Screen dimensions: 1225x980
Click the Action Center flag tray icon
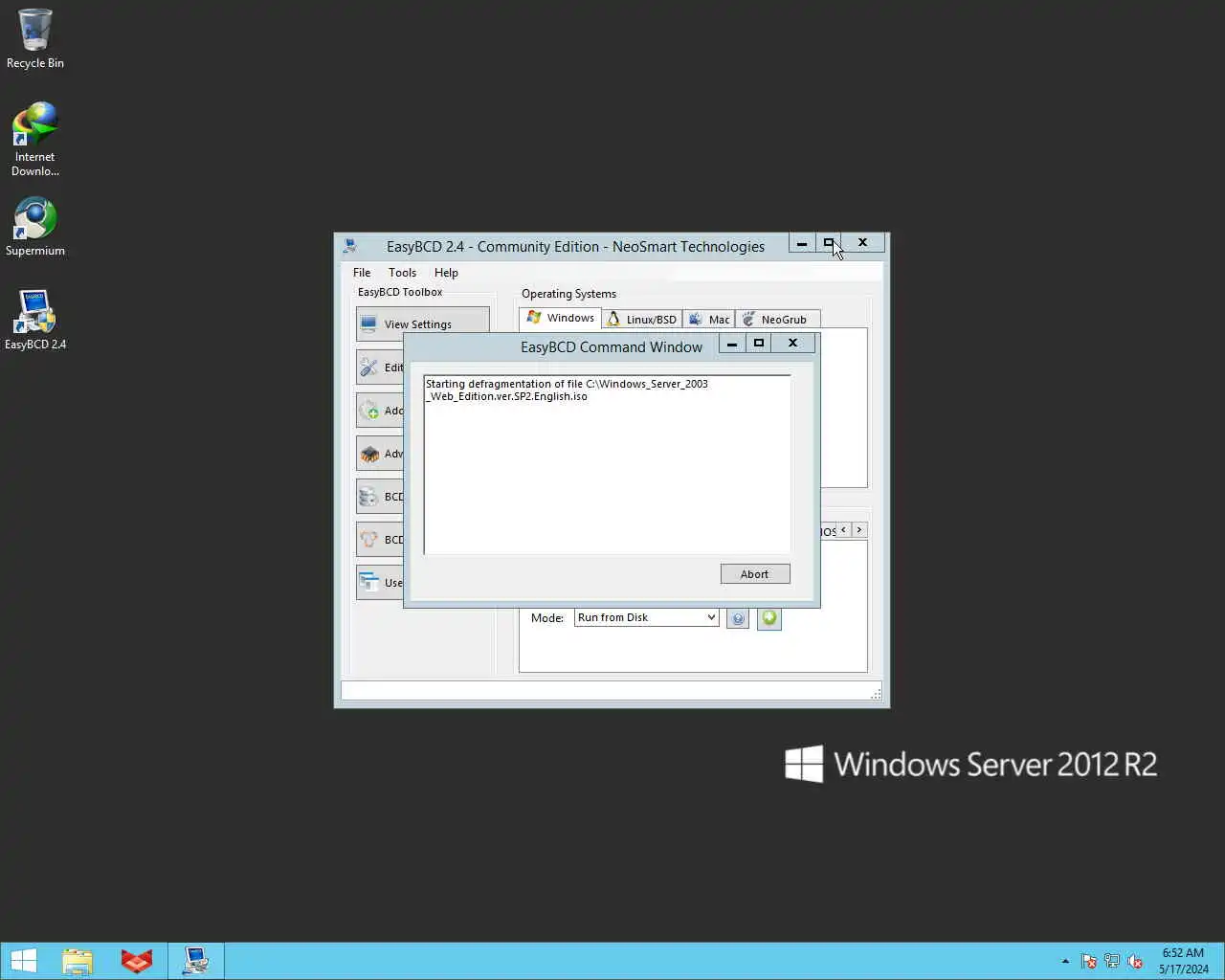[x=1089, y=961]
